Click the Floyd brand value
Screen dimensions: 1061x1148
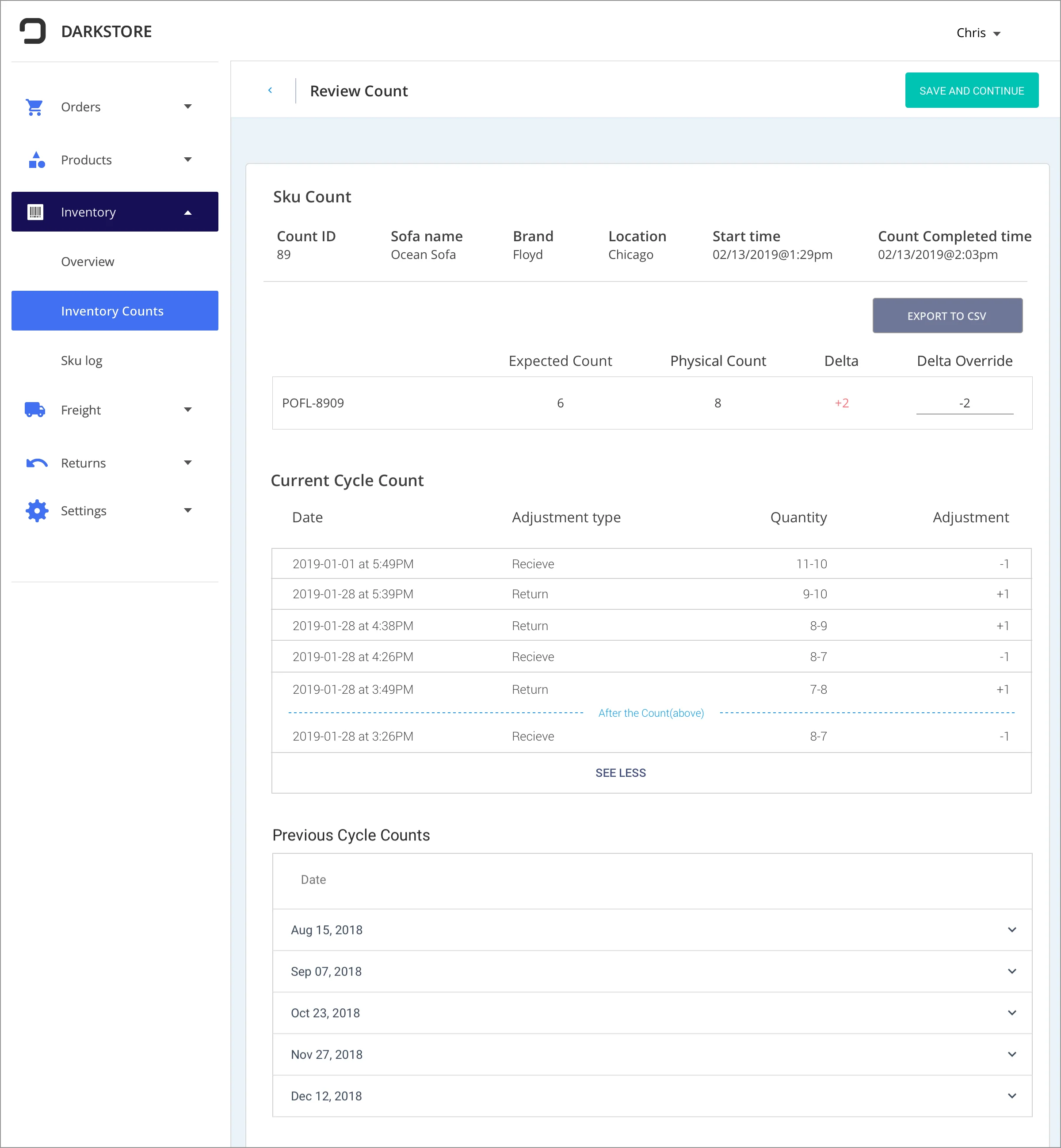(527, 254)
